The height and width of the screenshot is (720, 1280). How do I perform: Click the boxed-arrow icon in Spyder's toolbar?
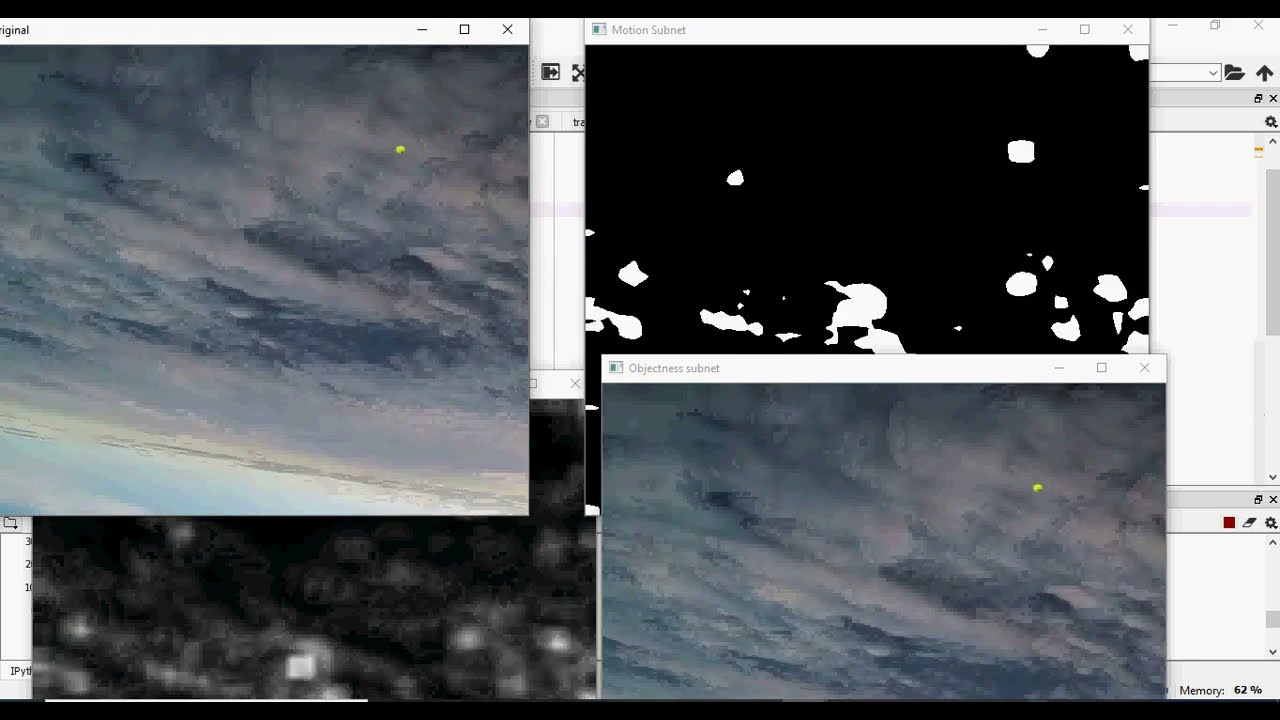tap(550, 72)
